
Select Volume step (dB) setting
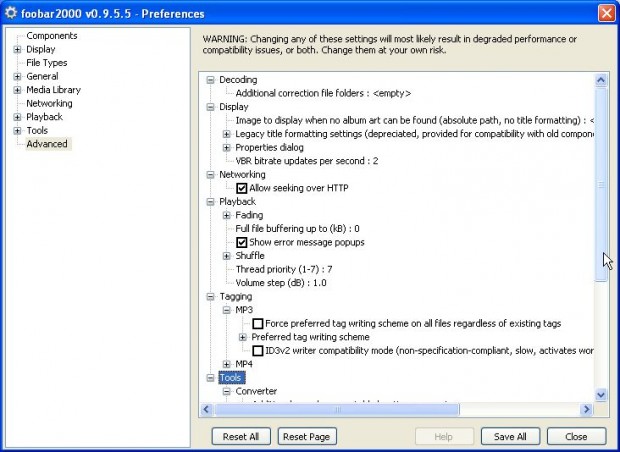point(281,283)
